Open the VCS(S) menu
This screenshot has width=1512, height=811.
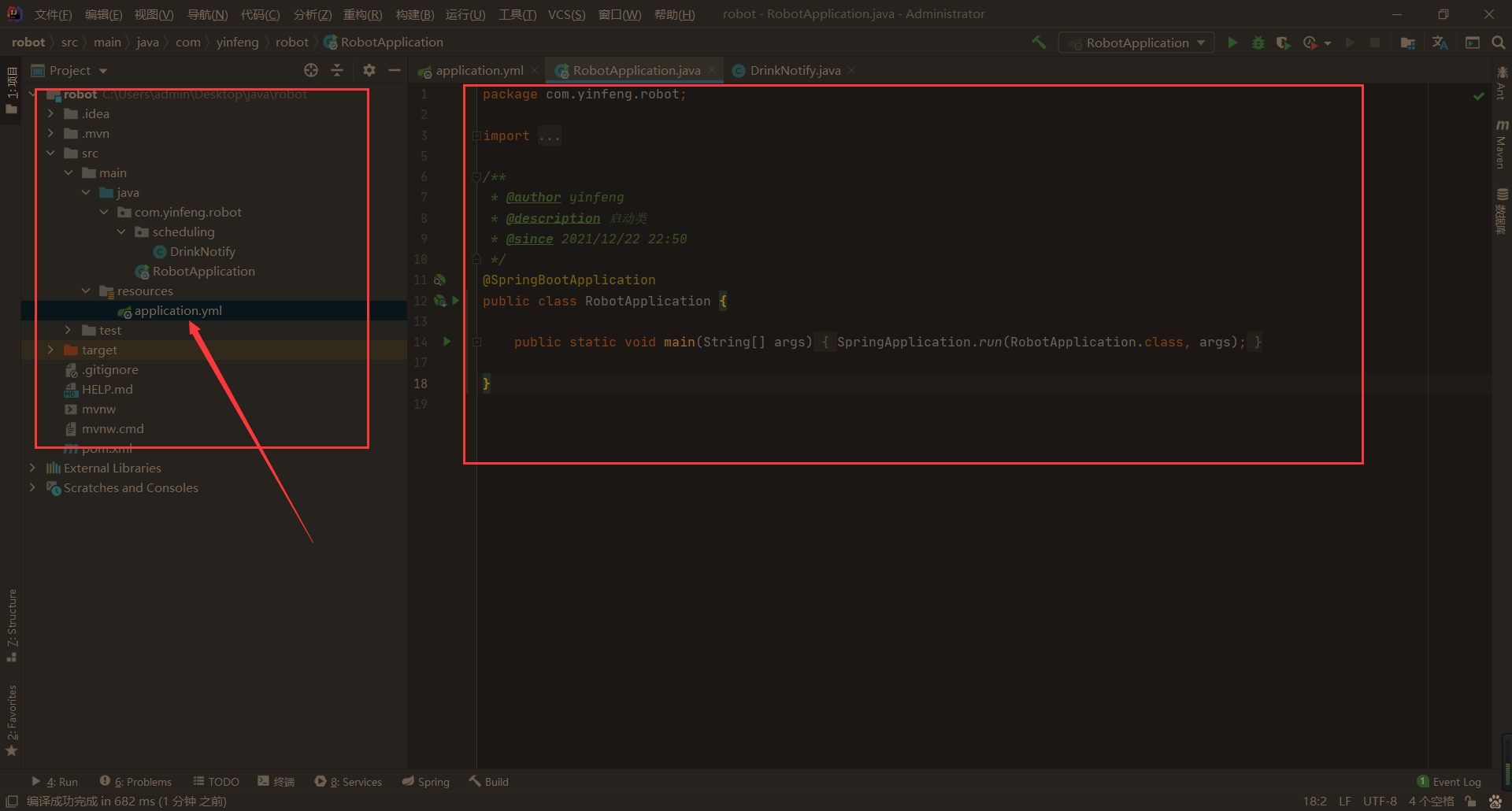click(566, 14)
